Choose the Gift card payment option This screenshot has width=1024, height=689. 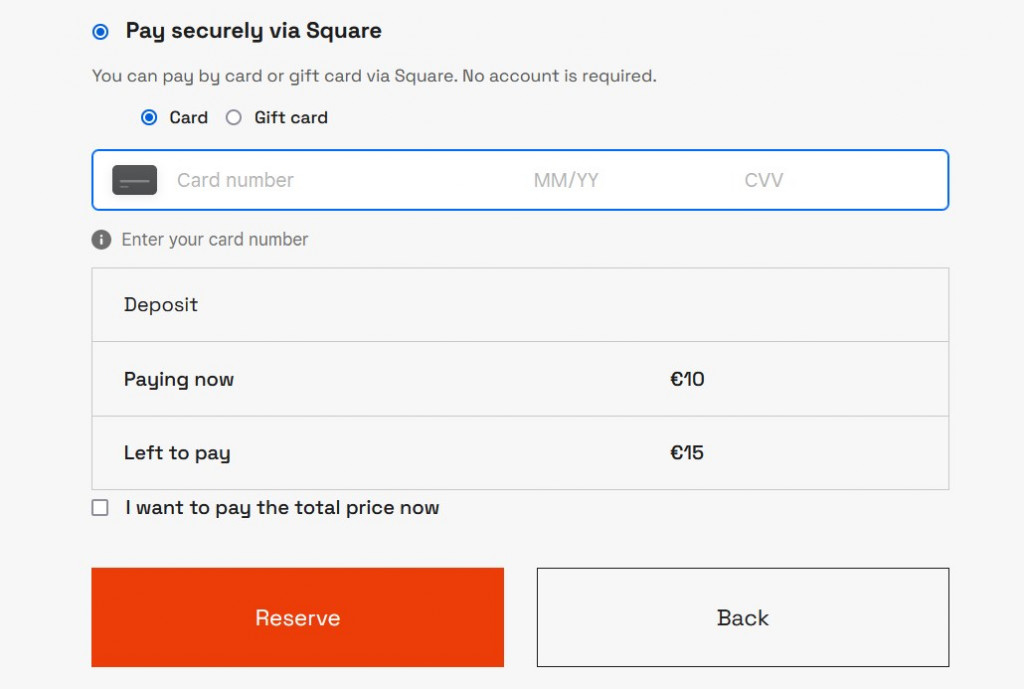(233, 117)
